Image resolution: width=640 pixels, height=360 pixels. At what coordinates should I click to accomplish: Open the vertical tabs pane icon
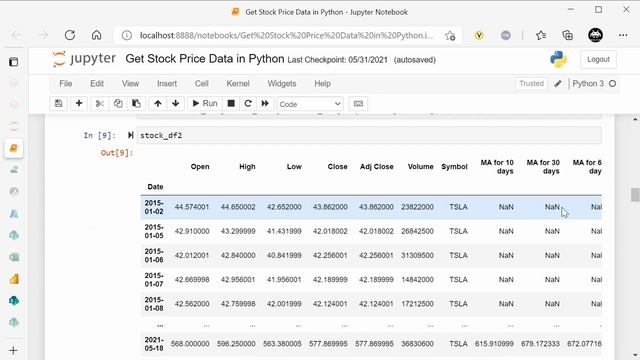pyautogui.click(x=13, y=62)
